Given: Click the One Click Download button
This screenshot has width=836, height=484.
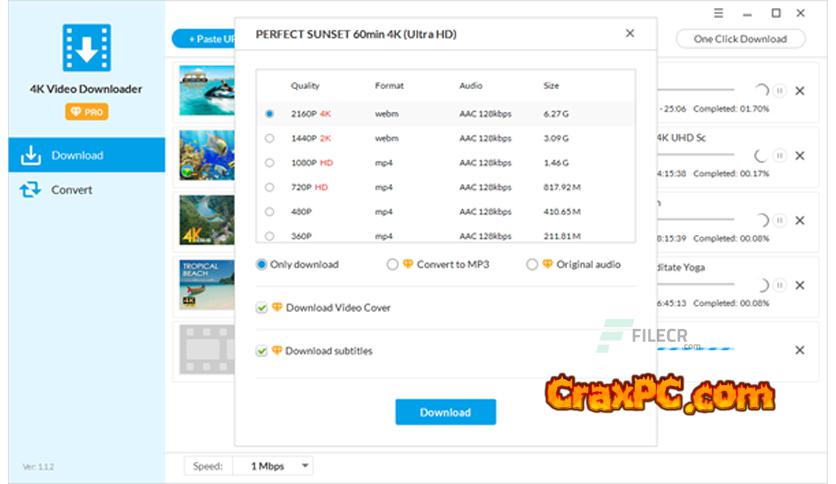Looking at the screenshot, I should tap(739, 39).
